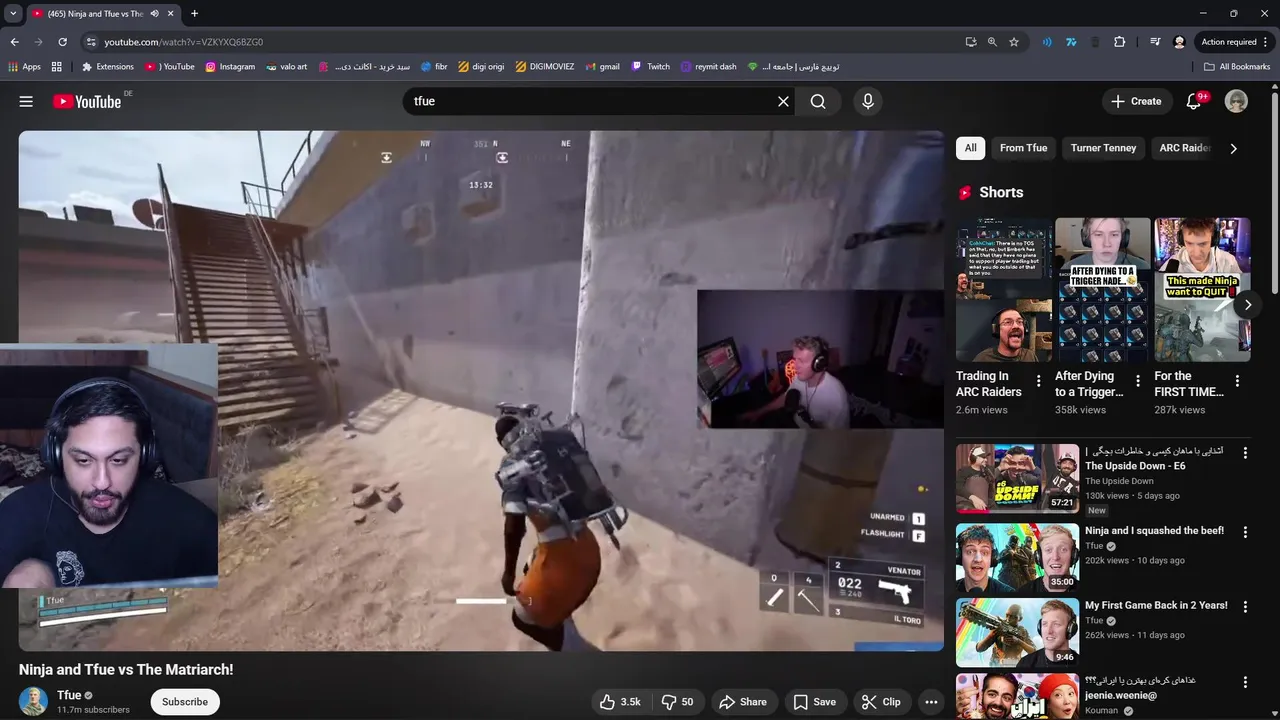Open the gmail bookmark
This screenshot has height=720, width=1280.
tap(602, 67)
